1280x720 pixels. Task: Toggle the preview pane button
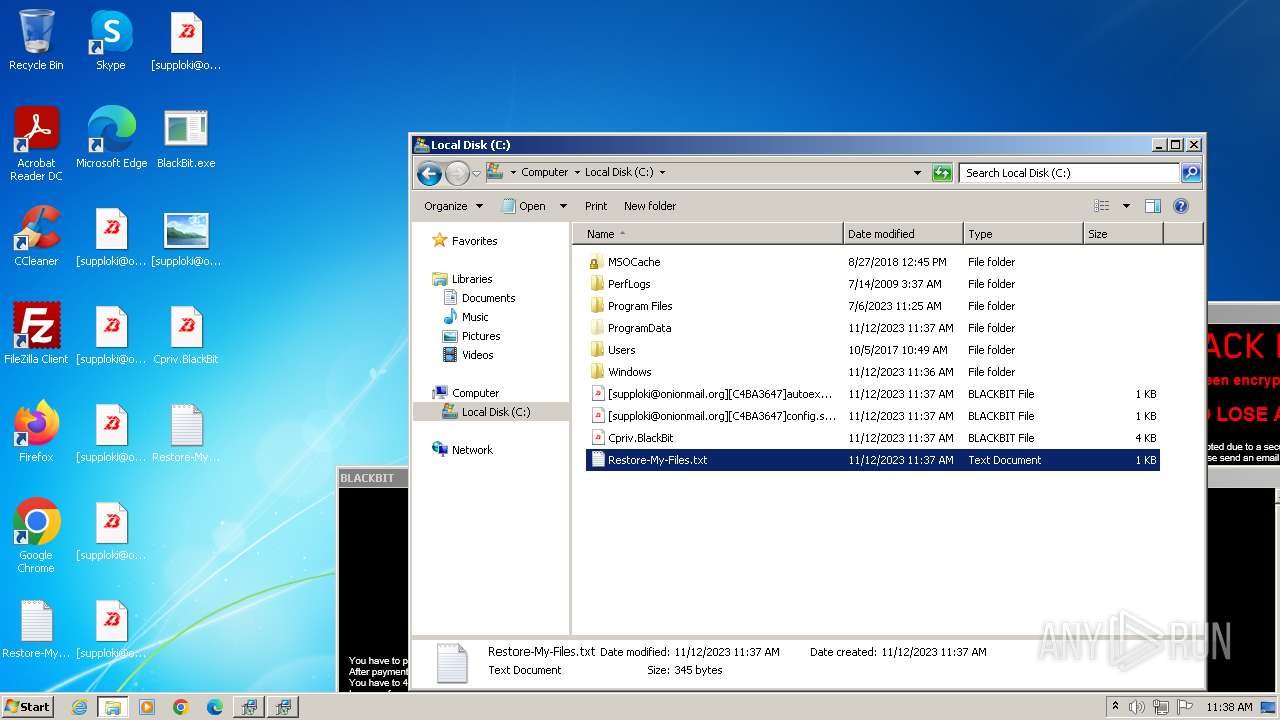tap(1152, 206)
